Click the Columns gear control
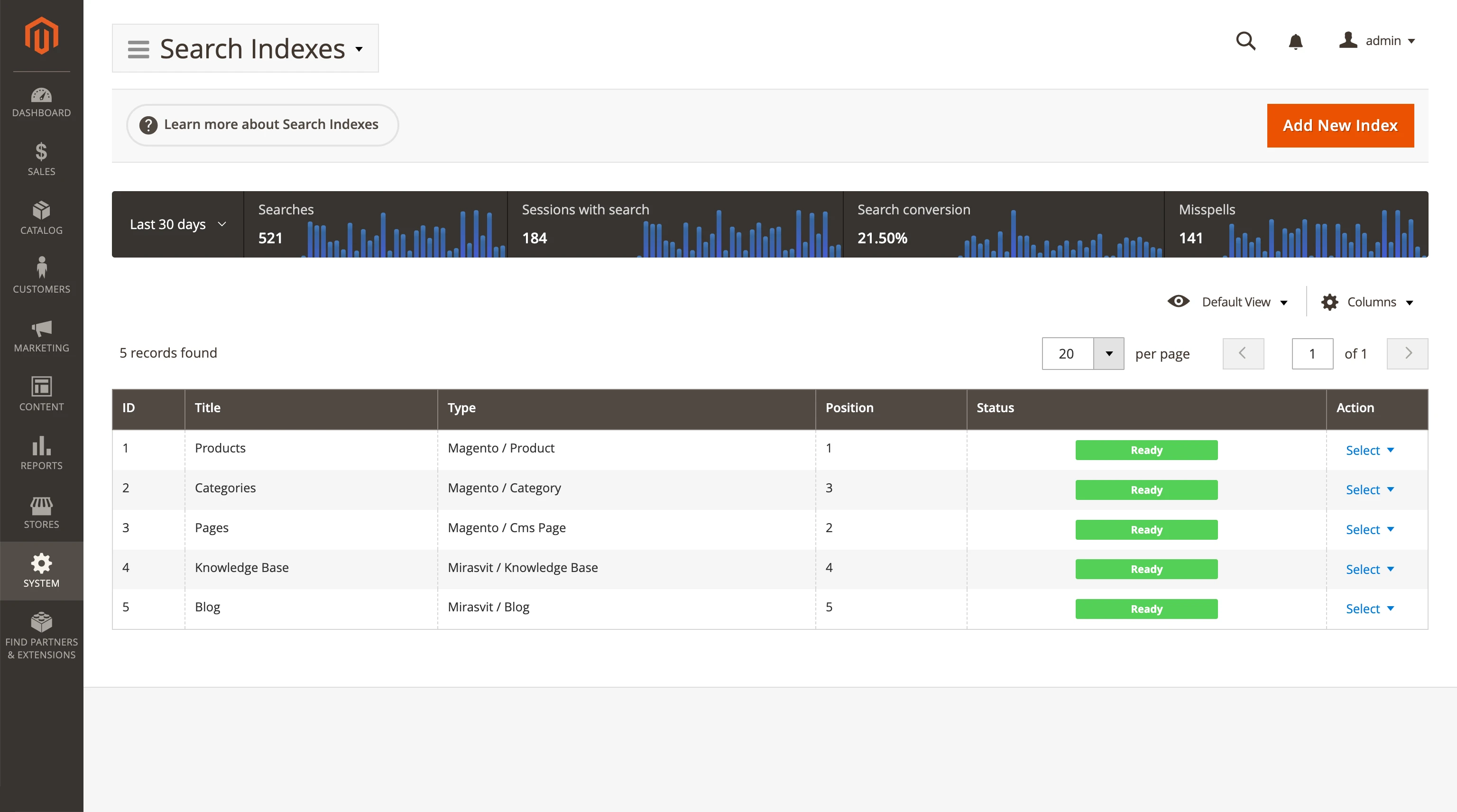The width and height of the screenshot is (1457, 812). (1330, 301)
